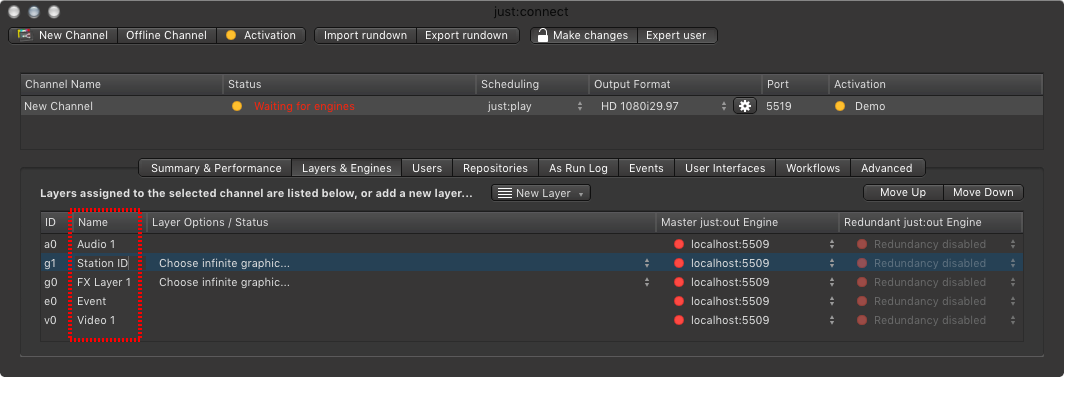Open the Users tab
The width and height of the screenshot is (1084, 397).
[x=427, y=168]
